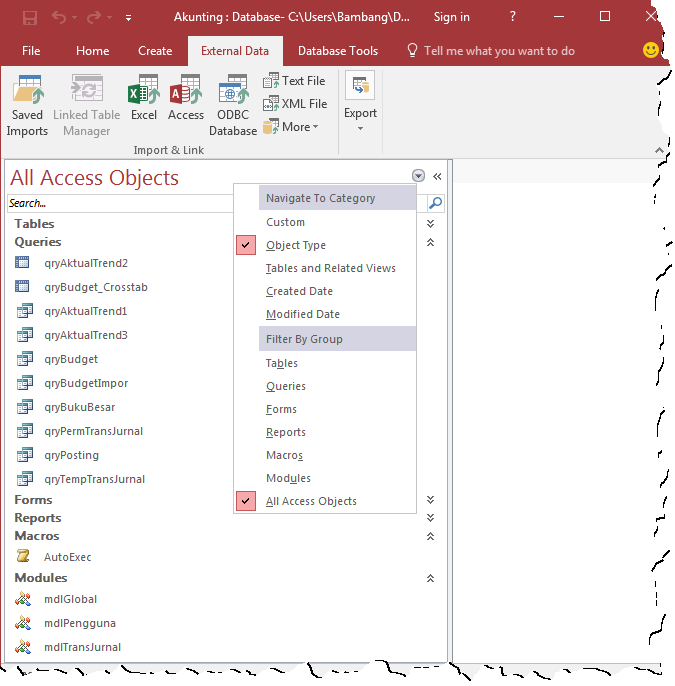Image resolution: width=675 pixels, height=686 pixels.
Task: Toggle the All Access Objects checked option
Action: [325, 501]
